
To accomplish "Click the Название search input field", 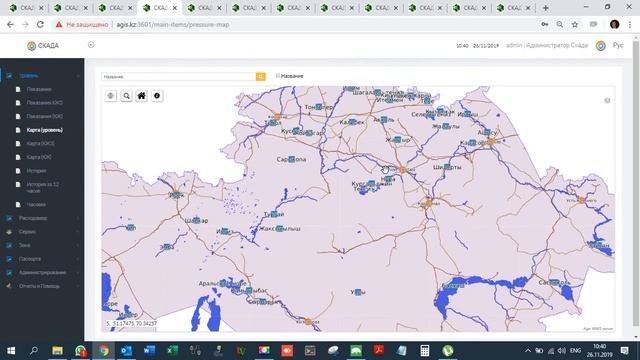I will [x=178, y=76].
